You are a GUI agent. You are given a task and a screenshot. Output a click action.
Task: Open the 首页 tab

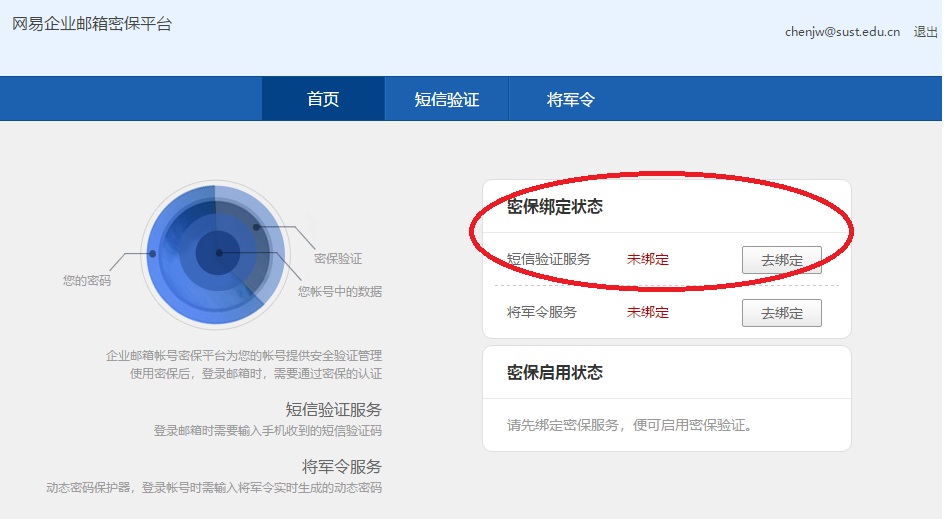(323, 99)
